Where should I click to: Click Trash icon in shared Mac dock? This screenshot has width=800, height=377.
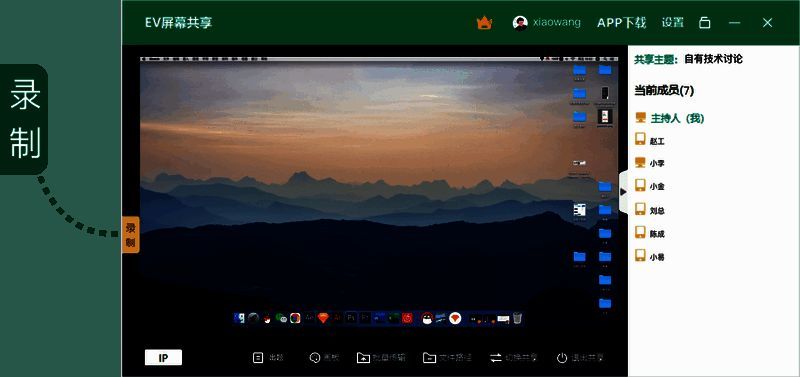coord(517,318)
